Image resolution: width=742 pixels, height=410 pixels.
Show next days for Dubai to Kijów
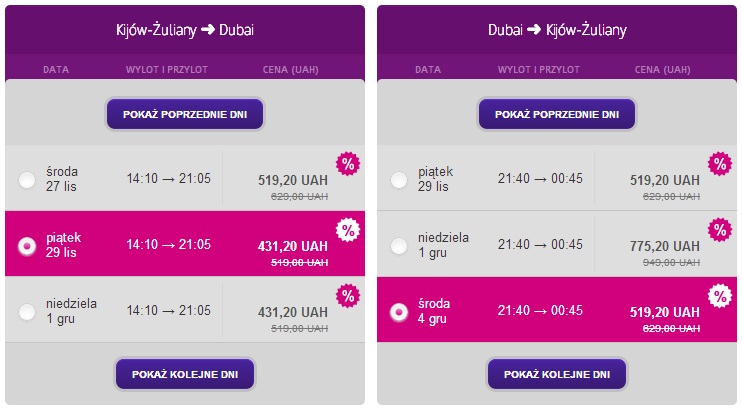click(x=557, y=374)
